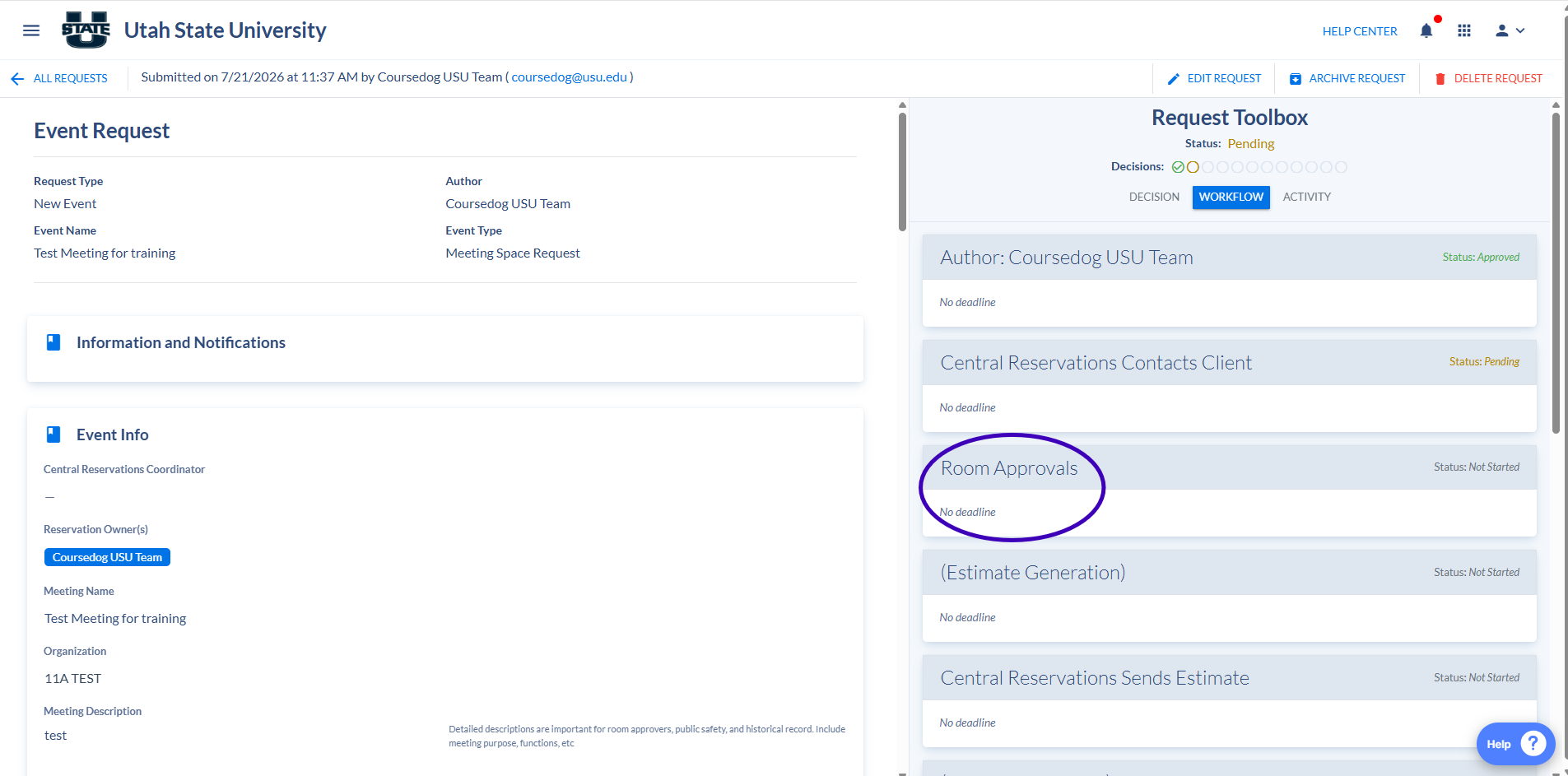The width and height of the screenshot is (1568, 776).
Task: Click the 'Status: Approved' label
Action: pyautogui.click(x=1481, y=258)
